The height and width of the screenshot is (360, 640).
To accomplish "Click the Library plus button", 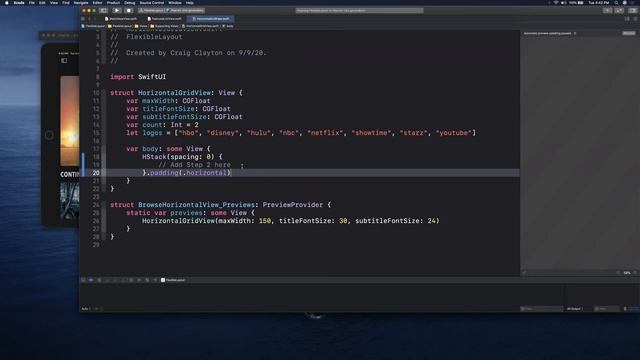I will coord(607,10).
